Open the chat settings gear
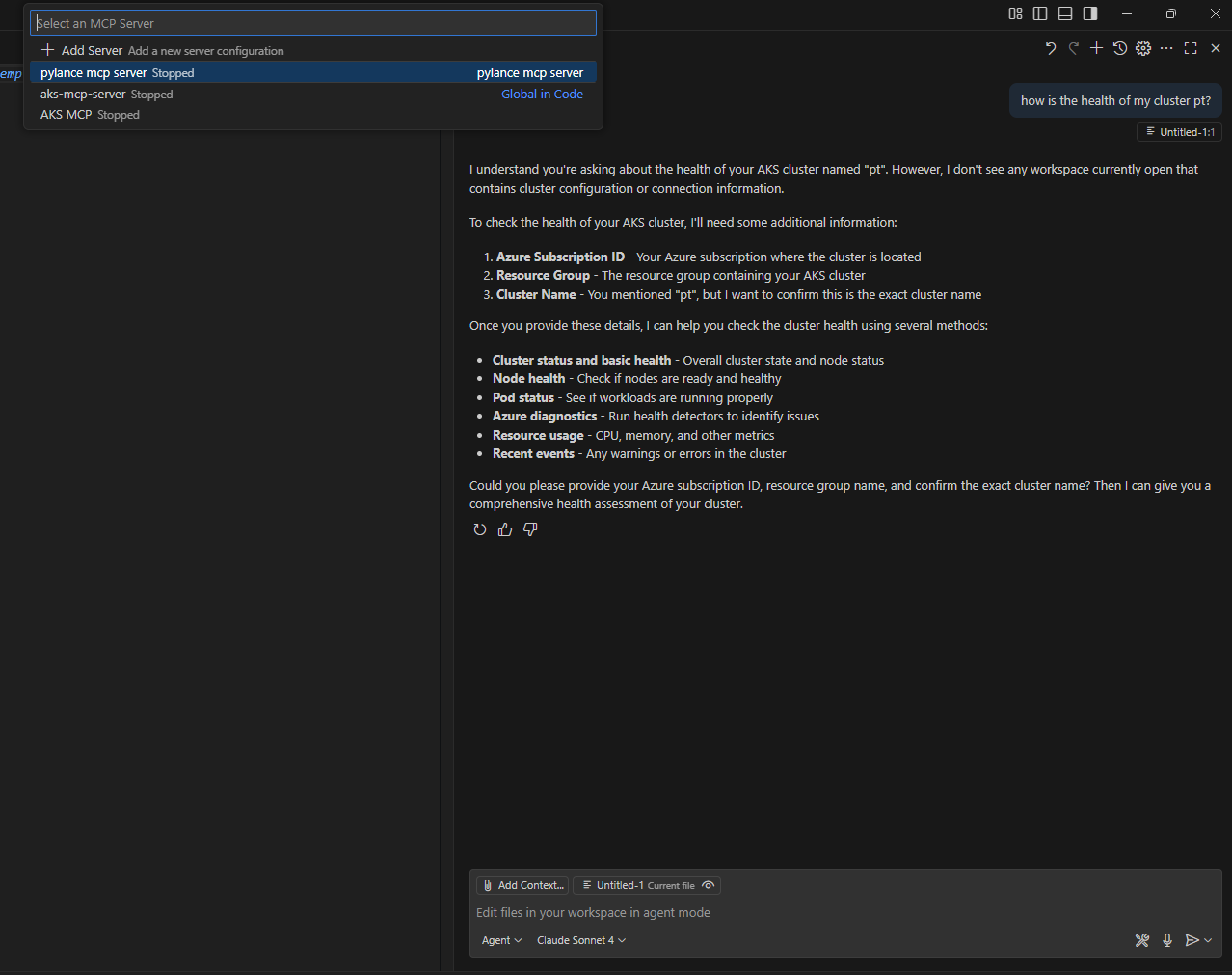 pyautogui.click(x=1143, y=48)
